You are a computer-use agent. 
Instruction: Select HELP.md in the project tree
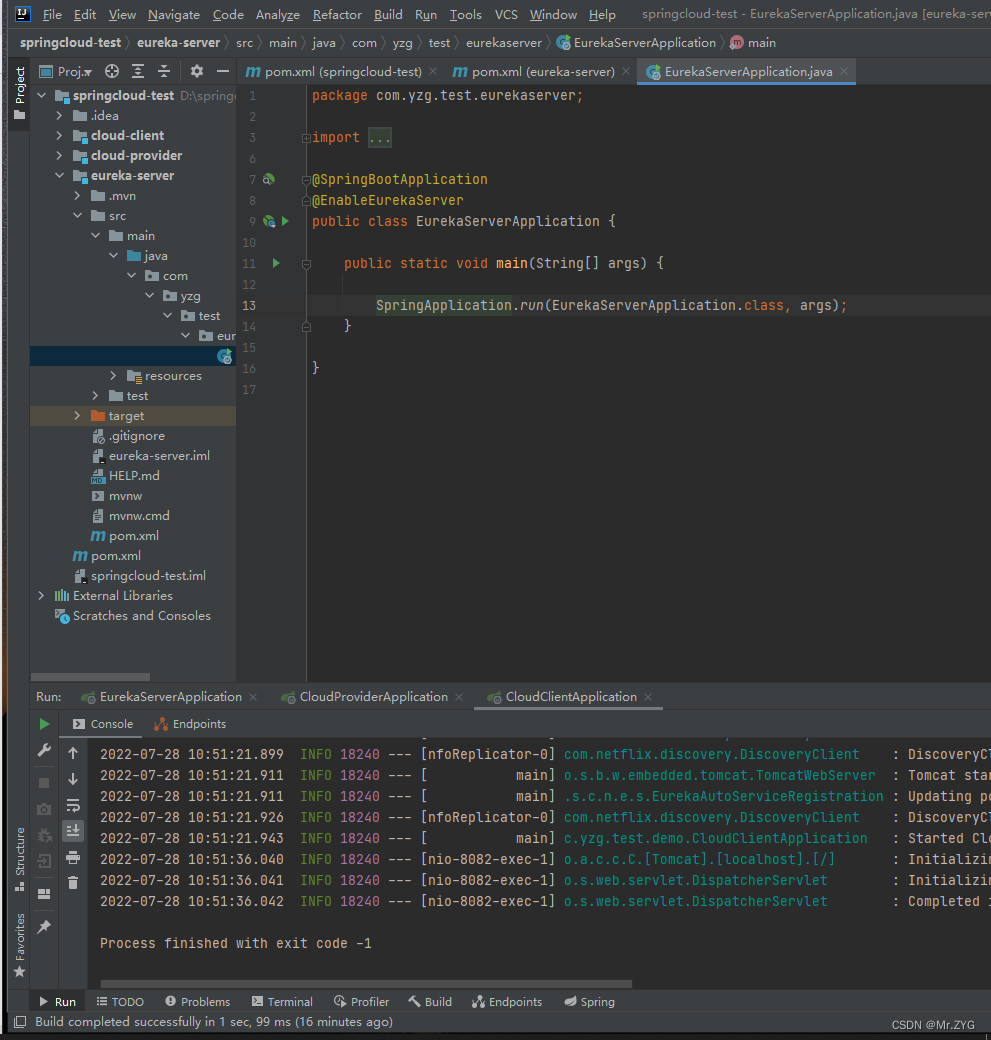click(134, 476)
